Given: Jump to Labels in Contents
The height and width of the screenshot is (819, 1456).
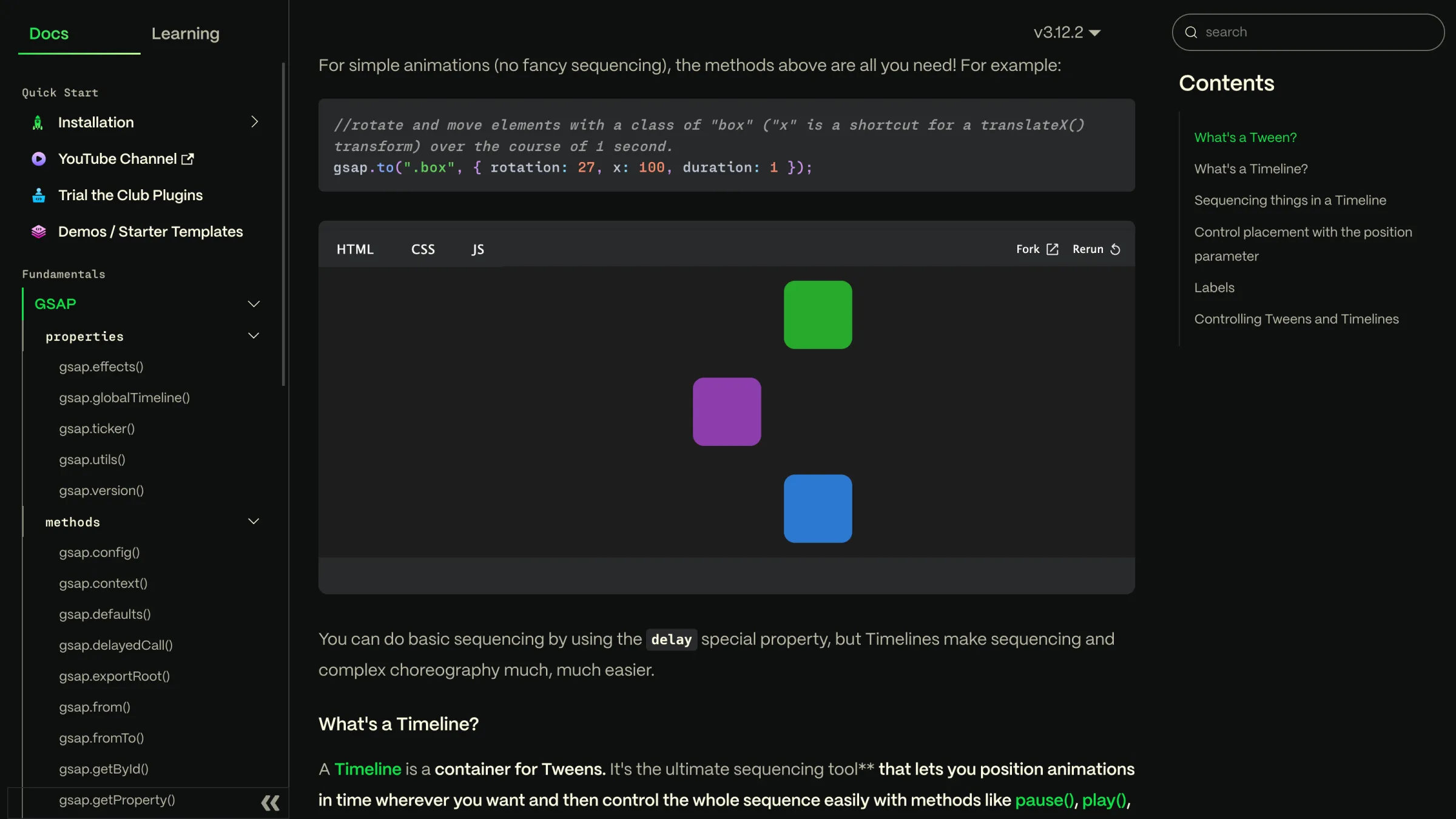Looking at the screenshot, I should point(1214,288).
